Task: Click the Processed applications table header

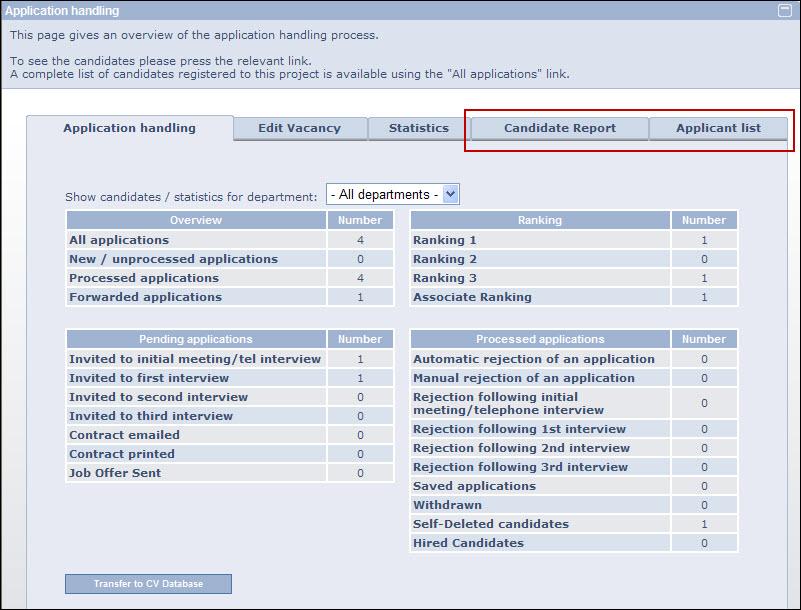Action: (540, 339)
